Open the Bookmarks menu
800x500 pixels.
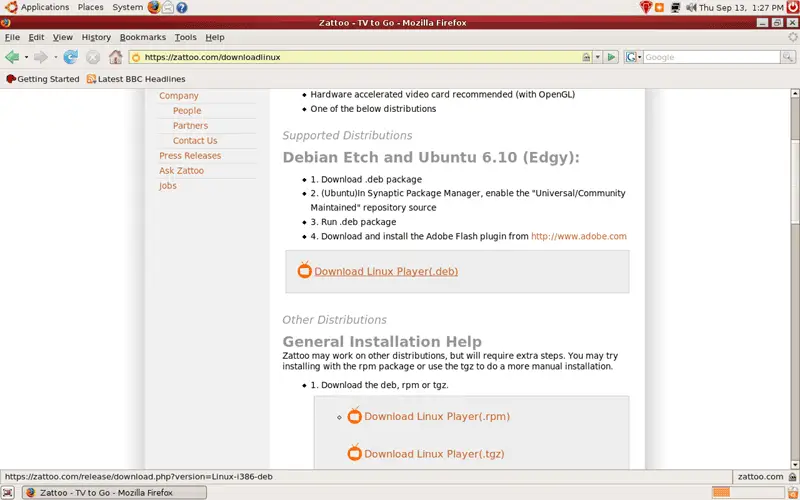pos(143,37)
